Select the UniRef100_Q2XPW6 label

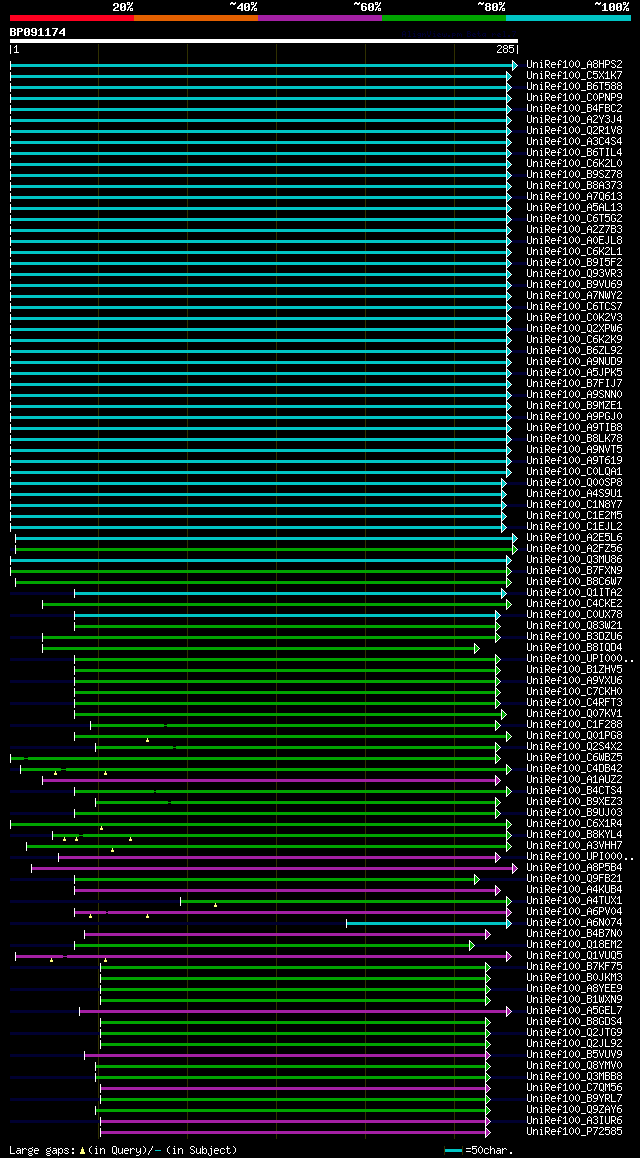tap(574, 329)
